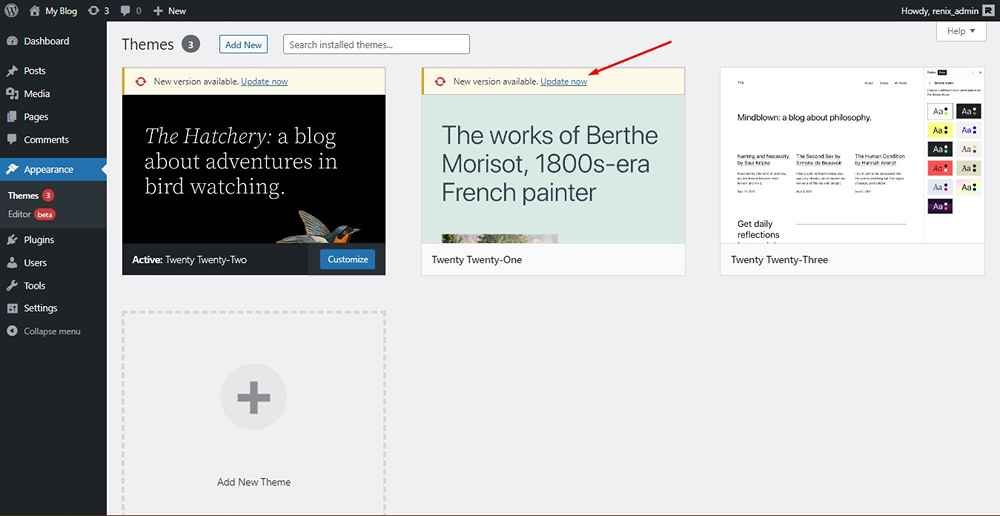Click the Customize button for active theme
The image size is (1000, 516).
[x=348, y=260]
